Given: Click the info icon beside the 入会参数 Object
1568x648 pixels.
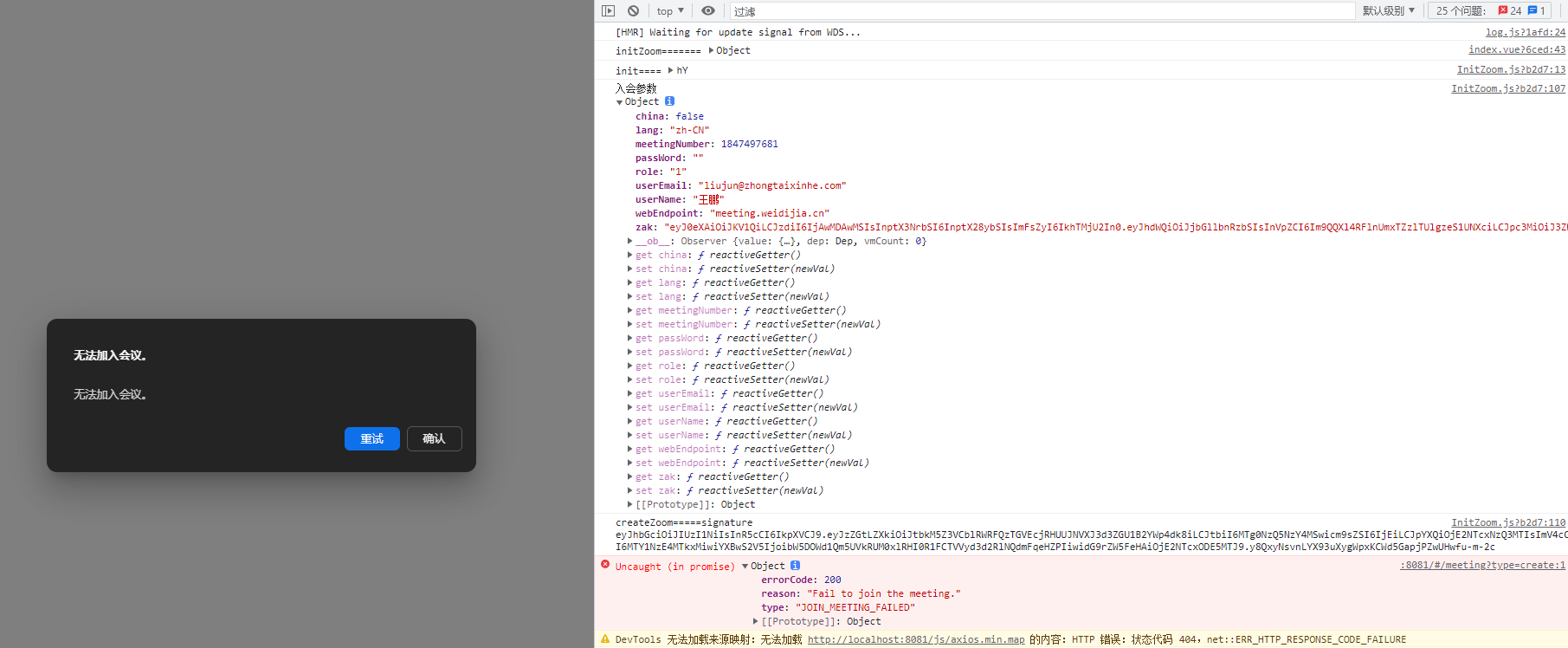Looking at the screenshot, I should pos(670,101).
